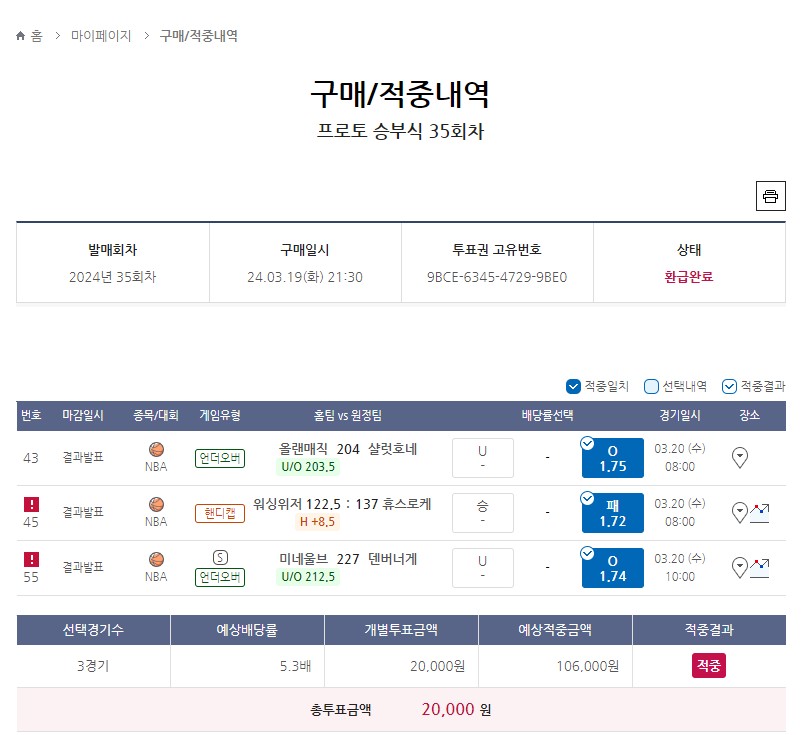Go to 마이페이지 in breadcrumb
The width and height of the screenshot is (801, 735).
pos(101,36)
